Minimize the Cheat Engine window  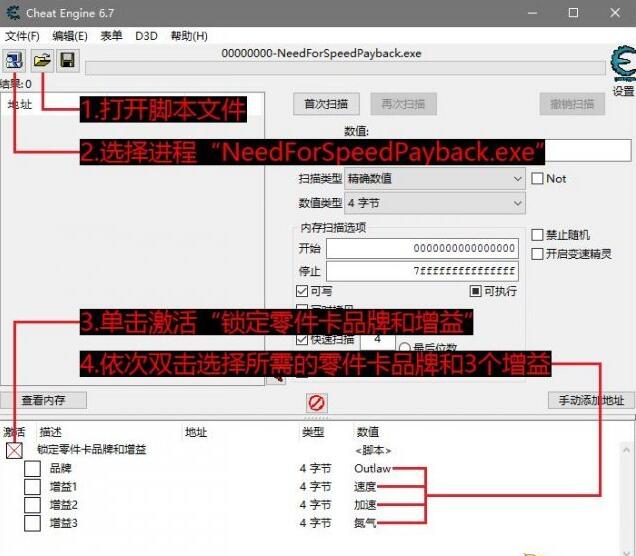533,13
